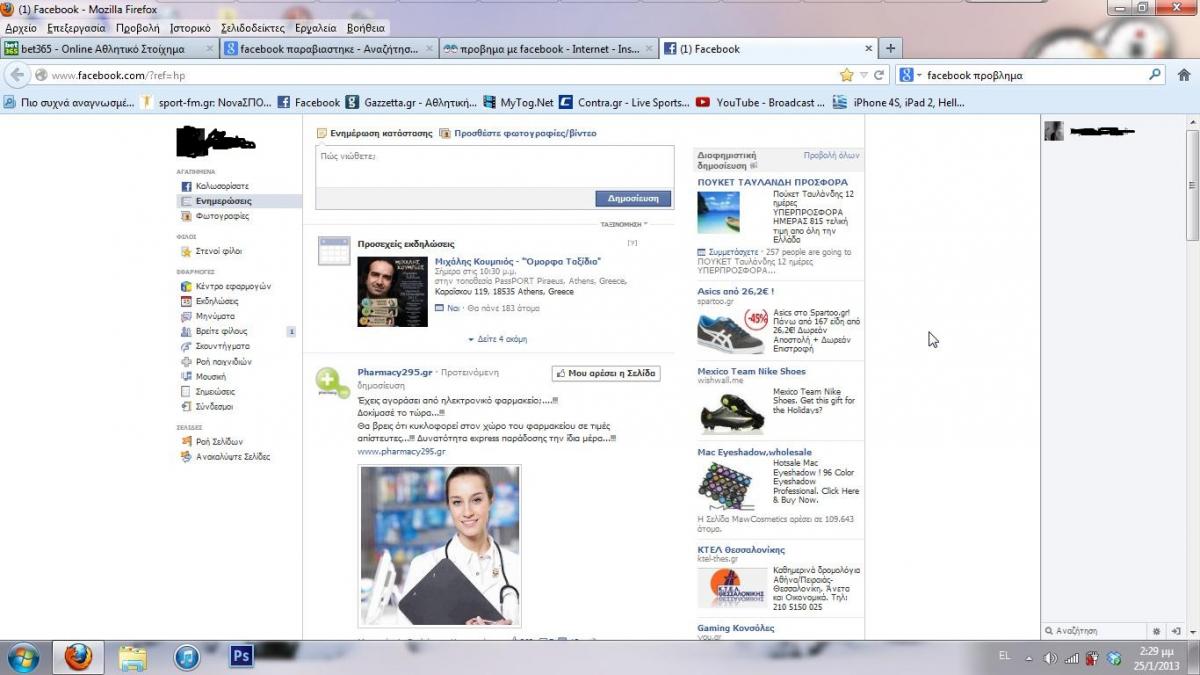This screenshot has height=675, width=1200.
Task: Click the chat Αναζήτηση search field
Action: point(1095,631)
